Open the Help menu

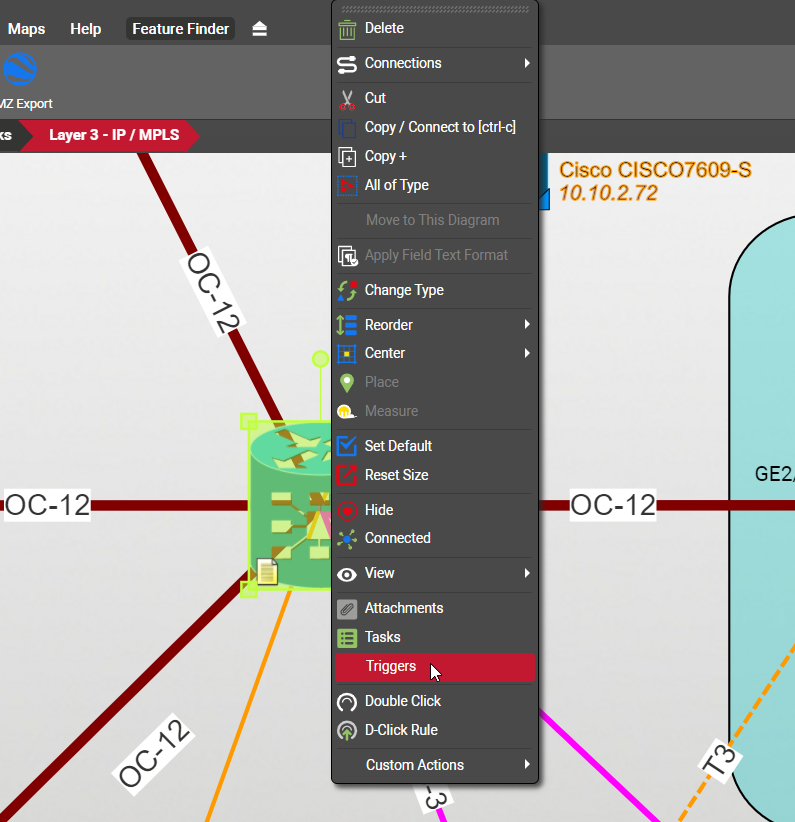click(x=85, y=29)
